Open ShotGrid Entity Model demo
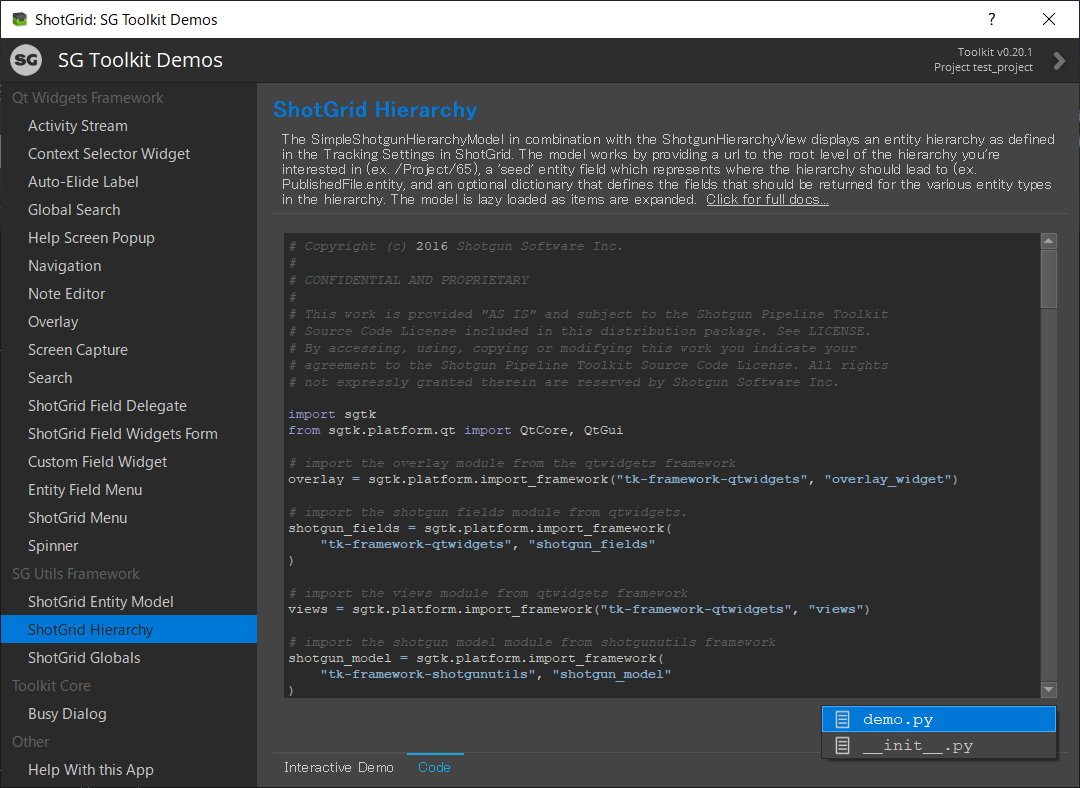1080x788 pixels. (x=101, y=602)
